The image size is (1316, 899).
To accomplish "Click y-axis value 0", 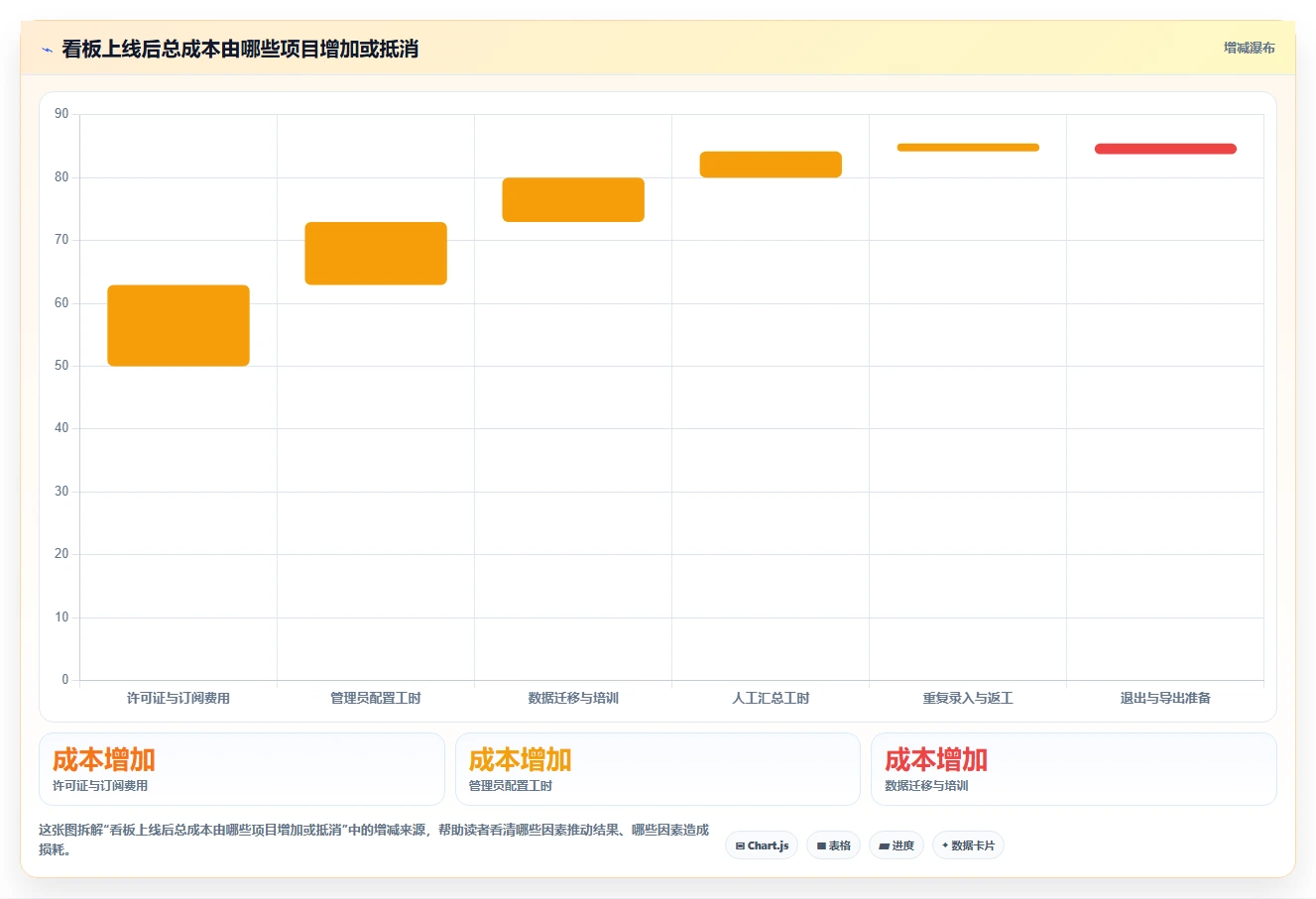I will click(x=65, y=680).
